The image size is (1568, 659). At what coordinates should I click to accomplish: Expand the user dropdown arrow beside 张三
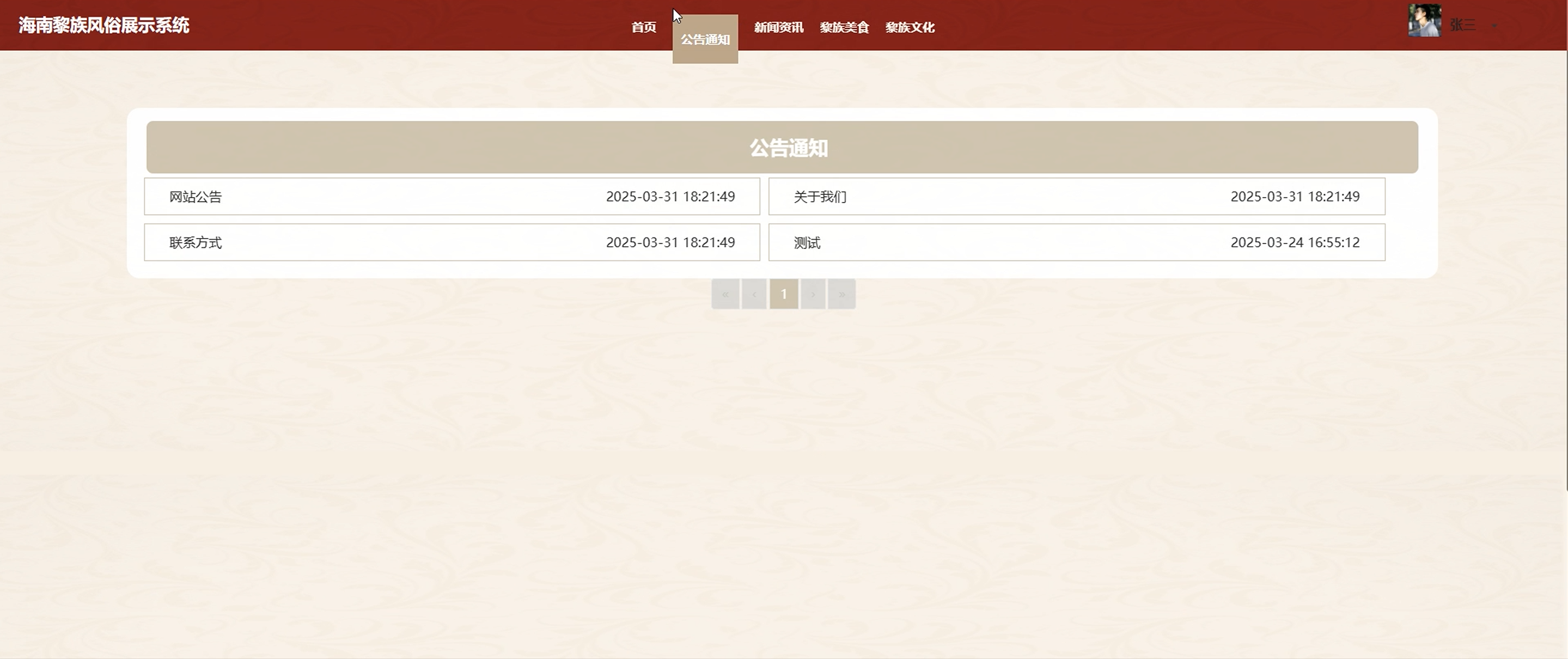[1494, 26]
